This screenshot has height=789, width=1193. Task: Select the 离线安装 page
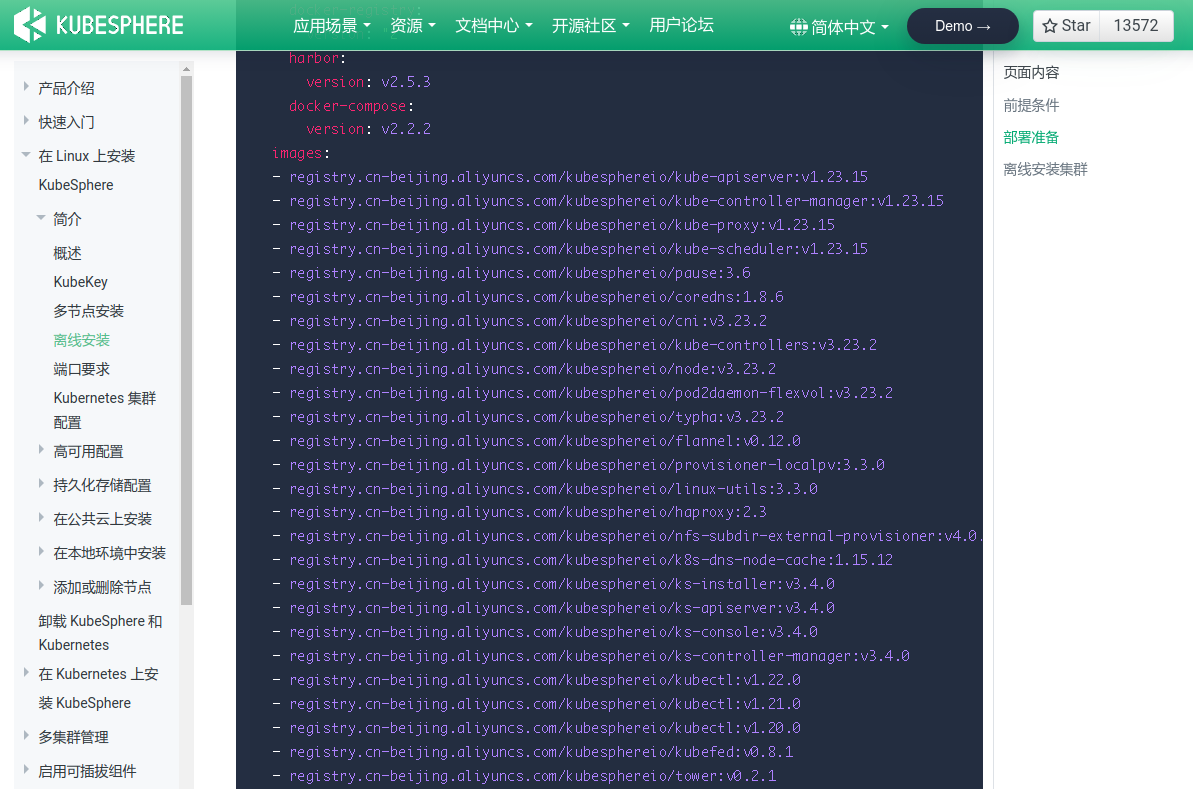[x=81, y=340]
